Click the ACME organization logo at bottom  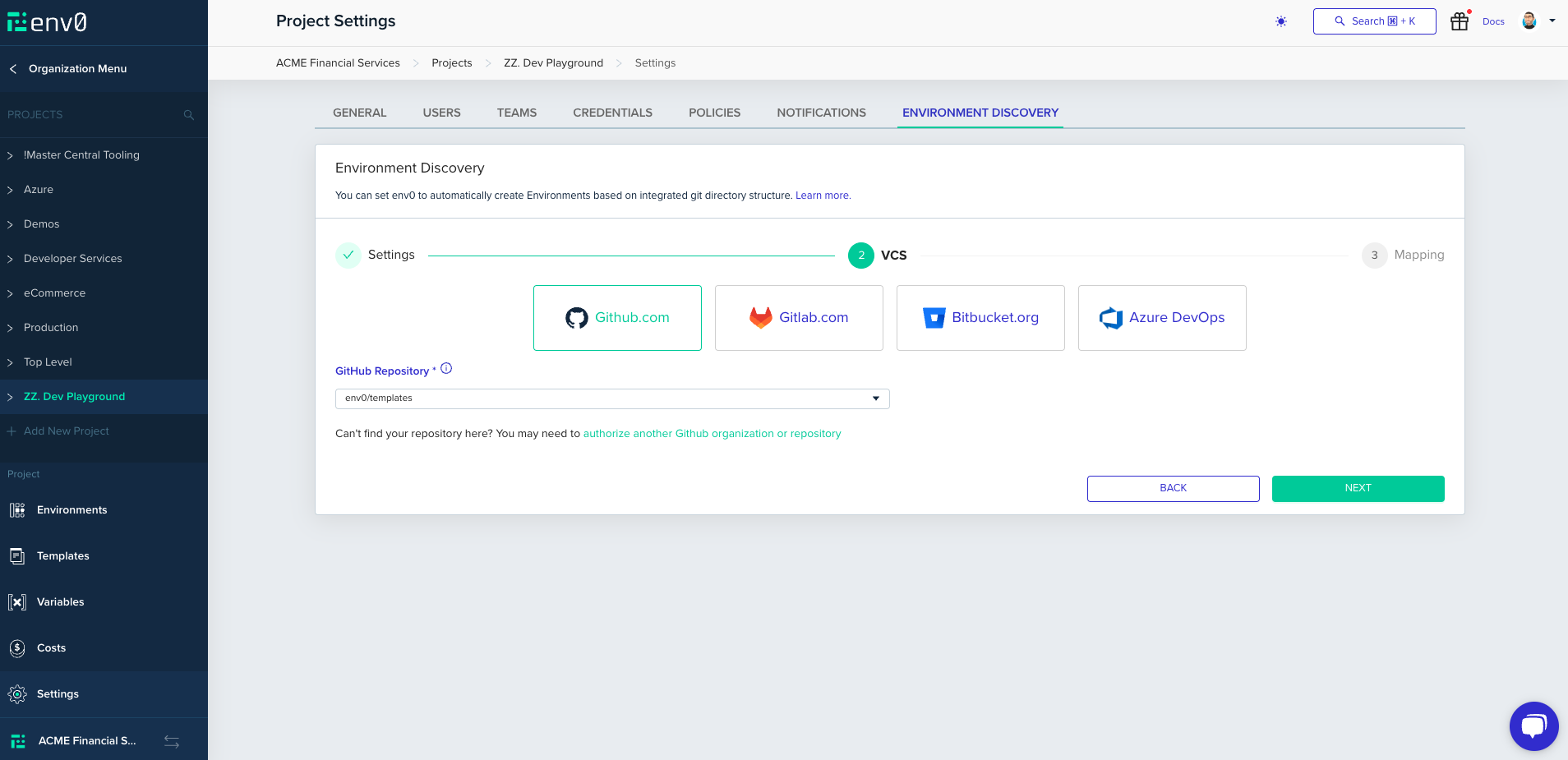pyautogui.click(x=18, y=741)
